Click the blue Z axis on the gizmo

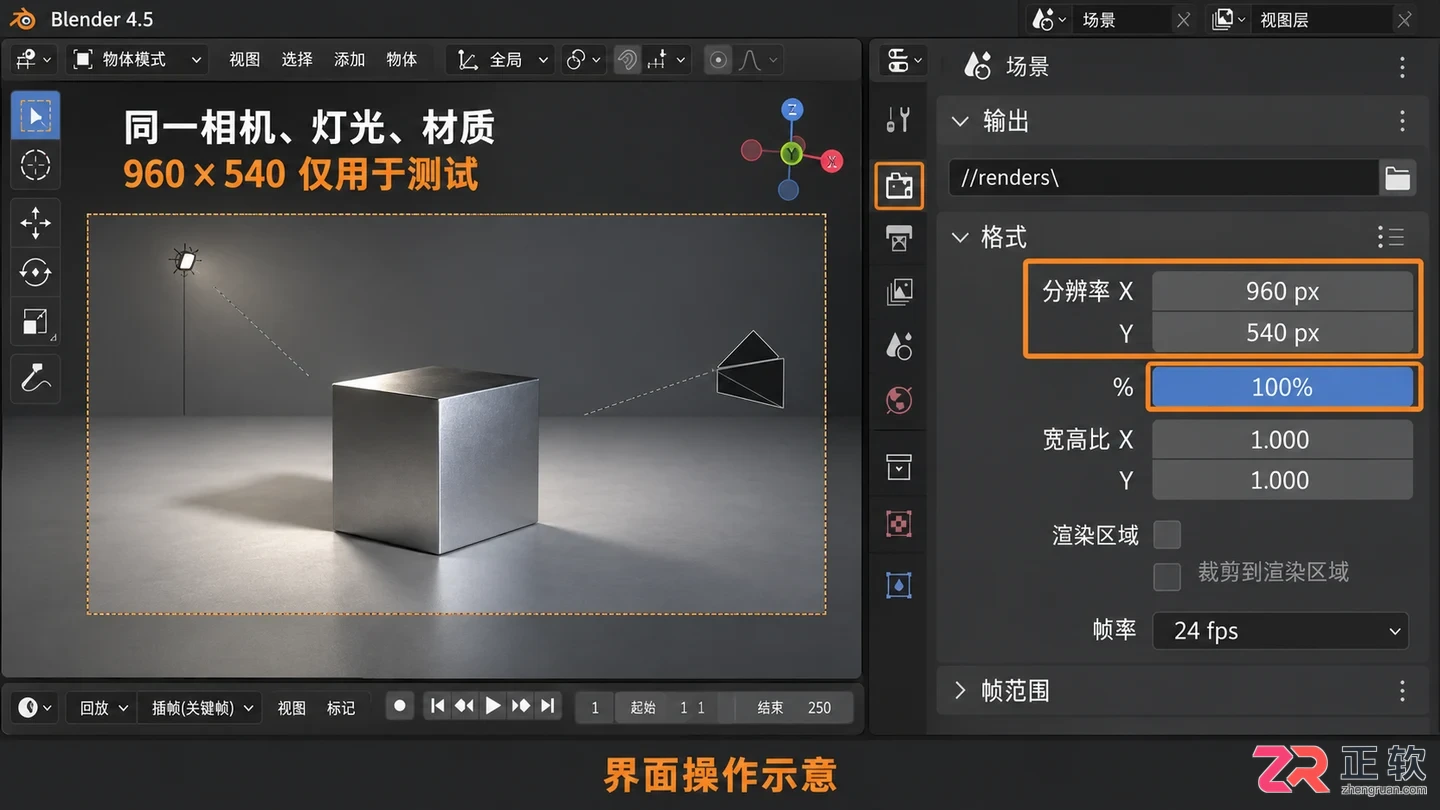coord(792,110)
